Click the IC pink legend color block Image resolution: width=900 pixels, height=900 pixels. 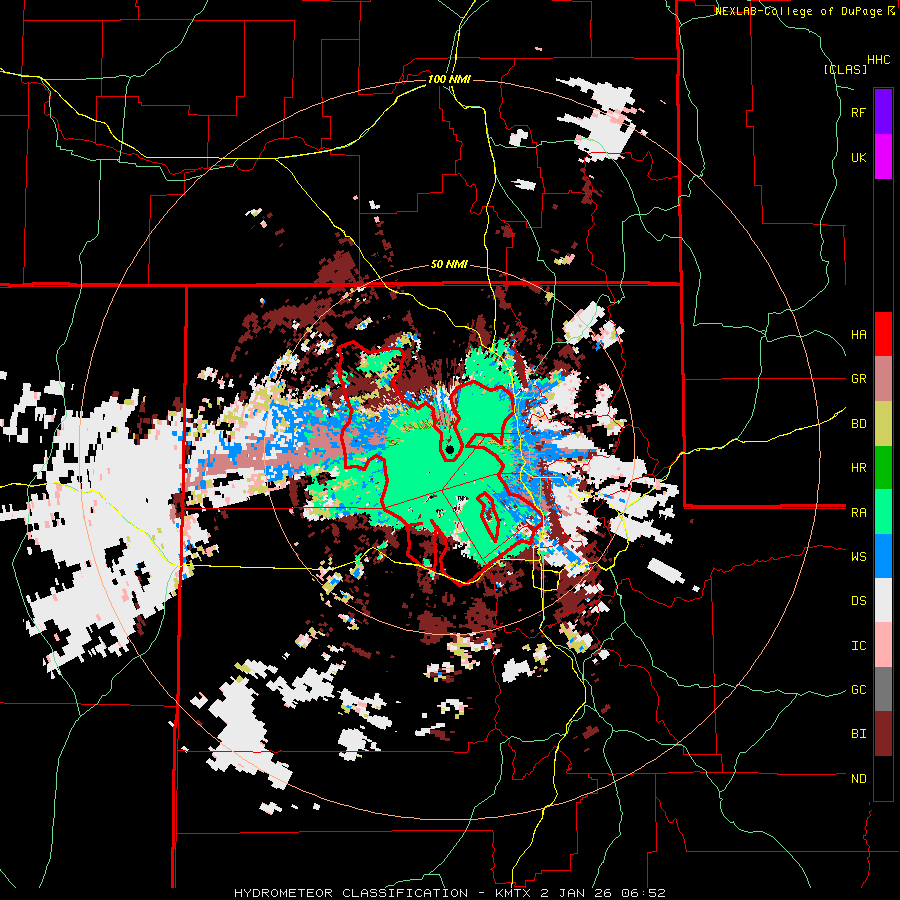883,645
